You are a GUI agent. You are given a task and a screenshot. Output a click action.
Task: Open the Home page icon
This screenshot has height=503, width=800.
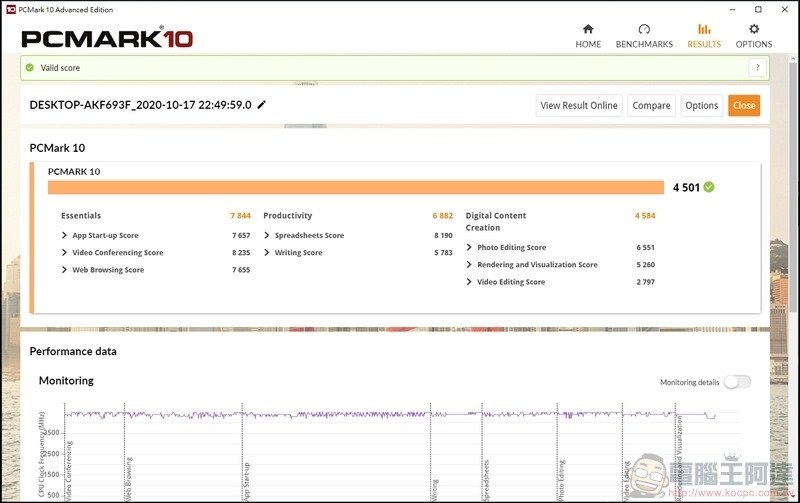point(588,29)
